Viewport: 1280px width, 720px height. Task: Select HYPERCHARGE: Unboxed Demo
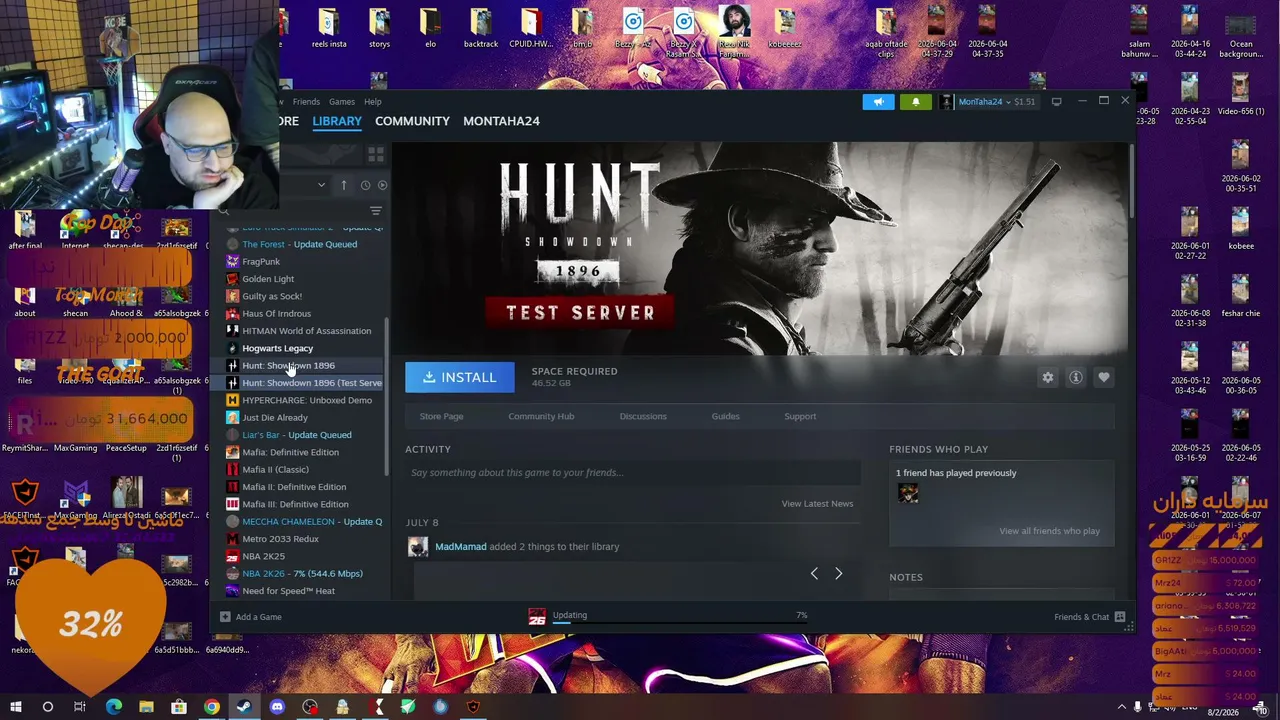(x=306, y=400)
